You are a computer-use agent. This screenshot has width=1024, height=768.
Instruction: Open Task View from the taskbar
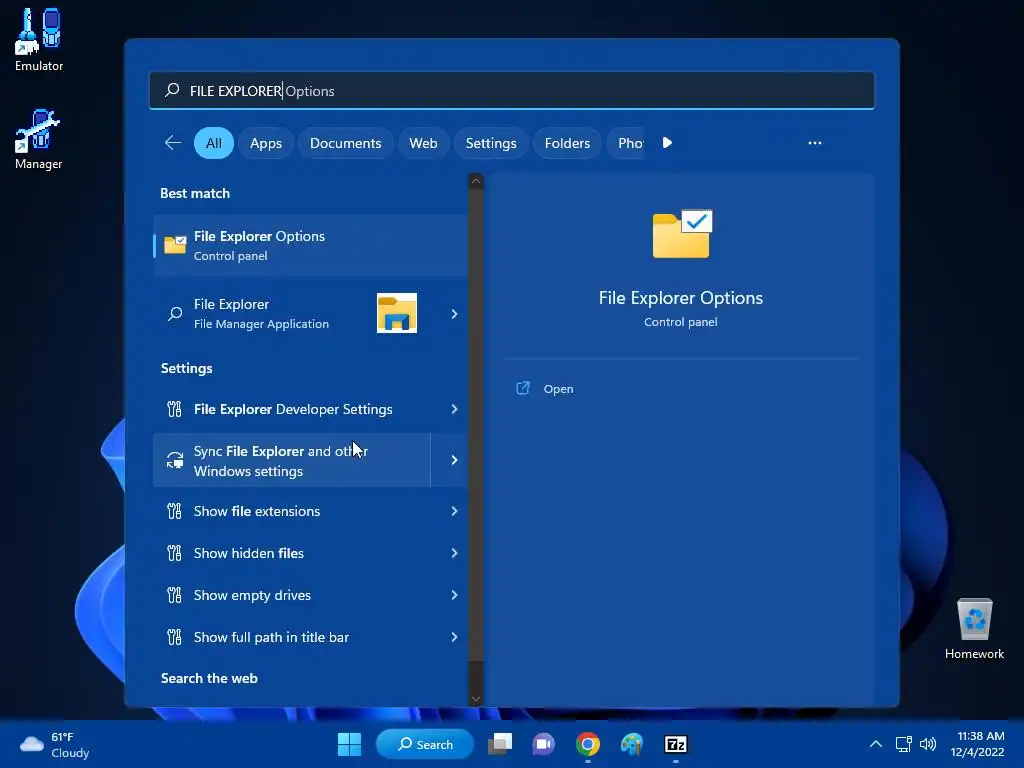pyautogui.click(x=500, y=744)
